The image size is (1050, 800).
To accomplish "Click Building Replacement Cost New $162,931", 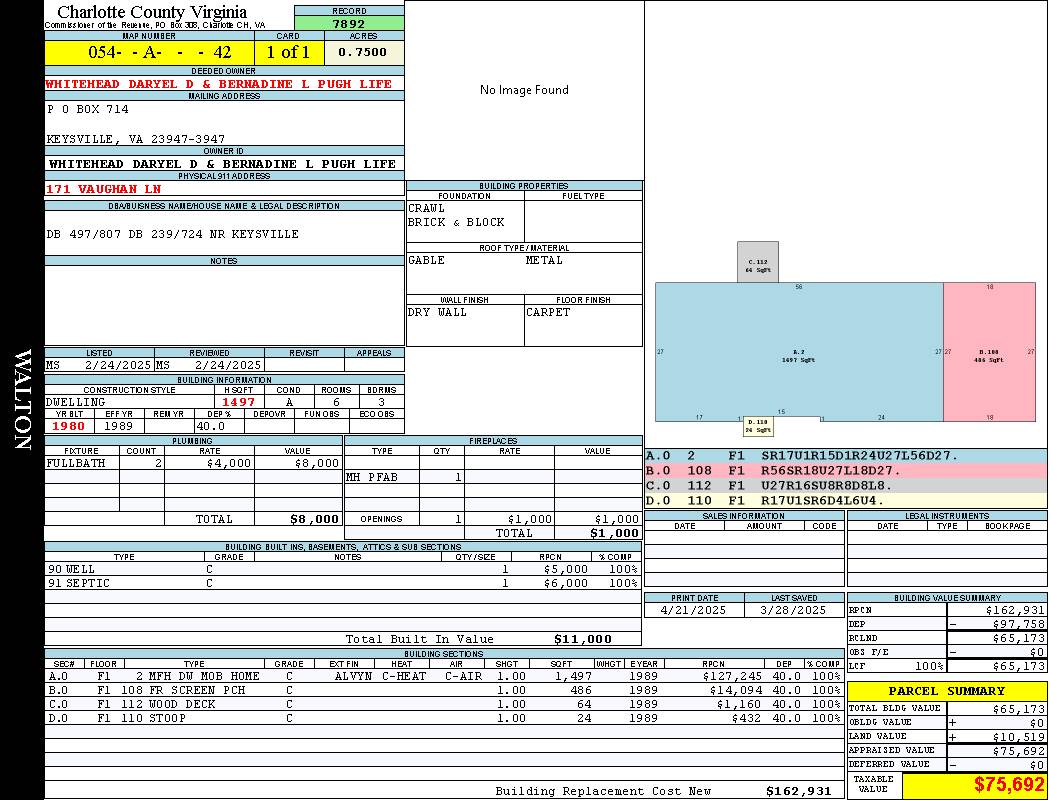I will (x=798, y=791).
